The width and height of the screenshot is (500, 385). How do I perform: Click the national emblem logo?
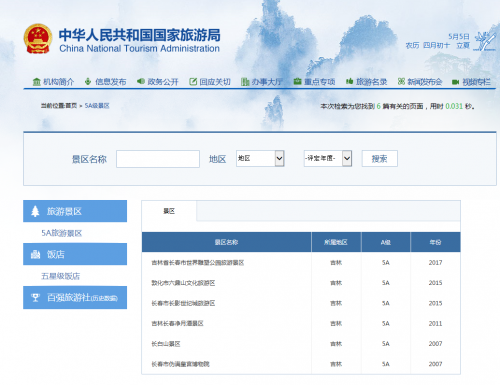(38, 38)
